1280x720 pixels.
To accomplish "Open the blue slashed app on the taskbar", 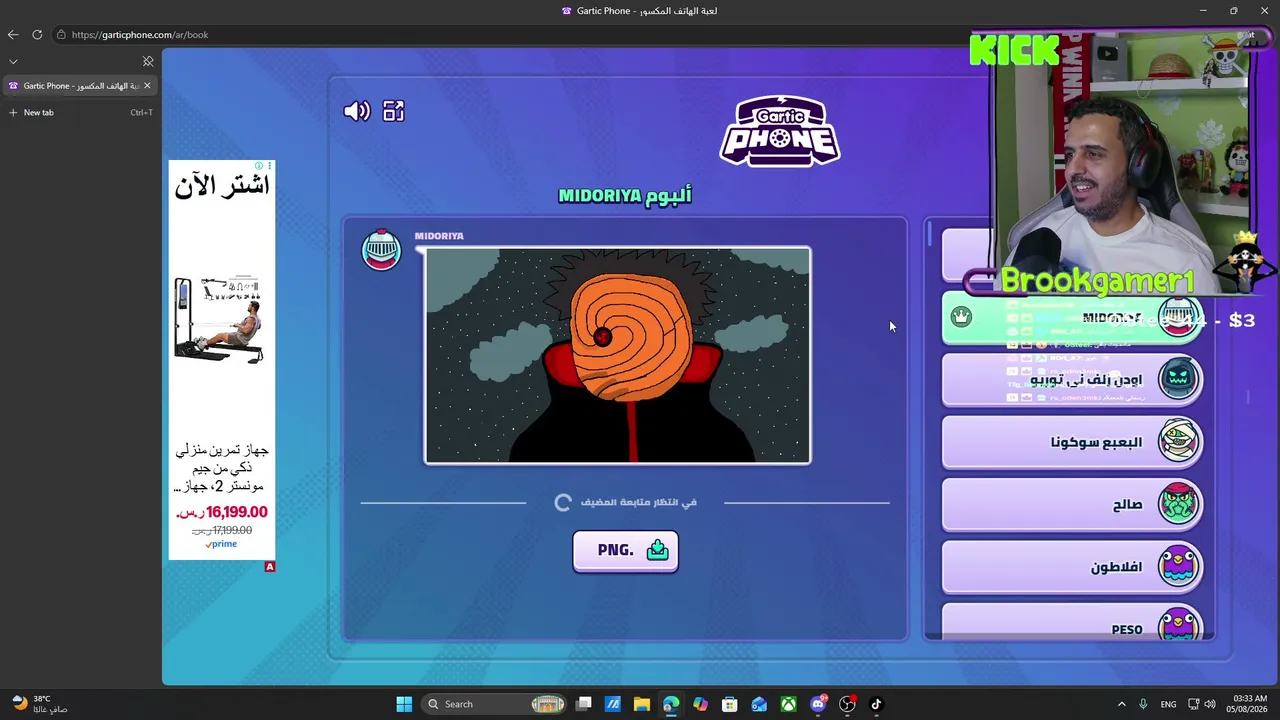I will (x=613, y=704).
